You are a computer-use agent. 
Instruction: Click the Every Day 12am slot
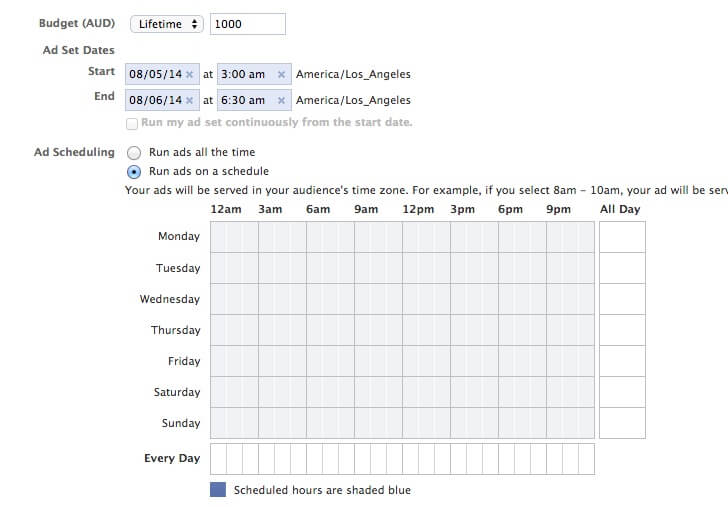tap(218, 459)
